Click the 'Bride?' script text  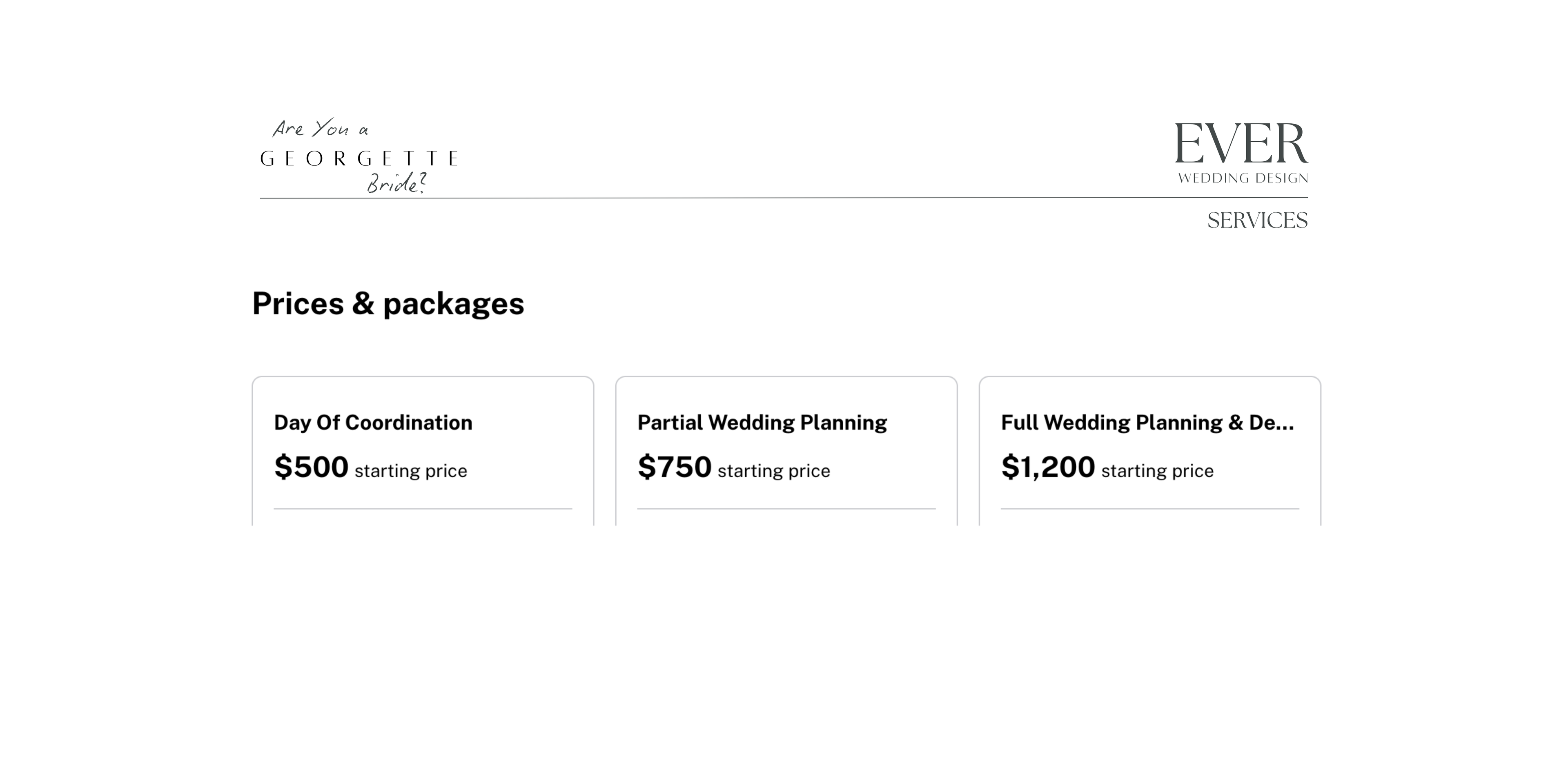tap(396, 183)
